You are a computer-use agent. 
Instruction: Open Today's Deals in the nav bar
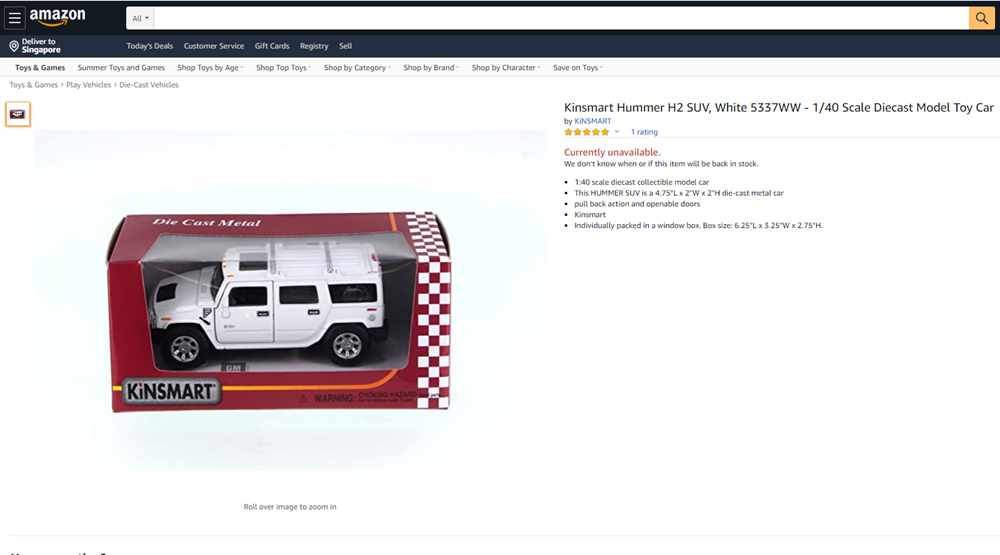tap(150, 46)
